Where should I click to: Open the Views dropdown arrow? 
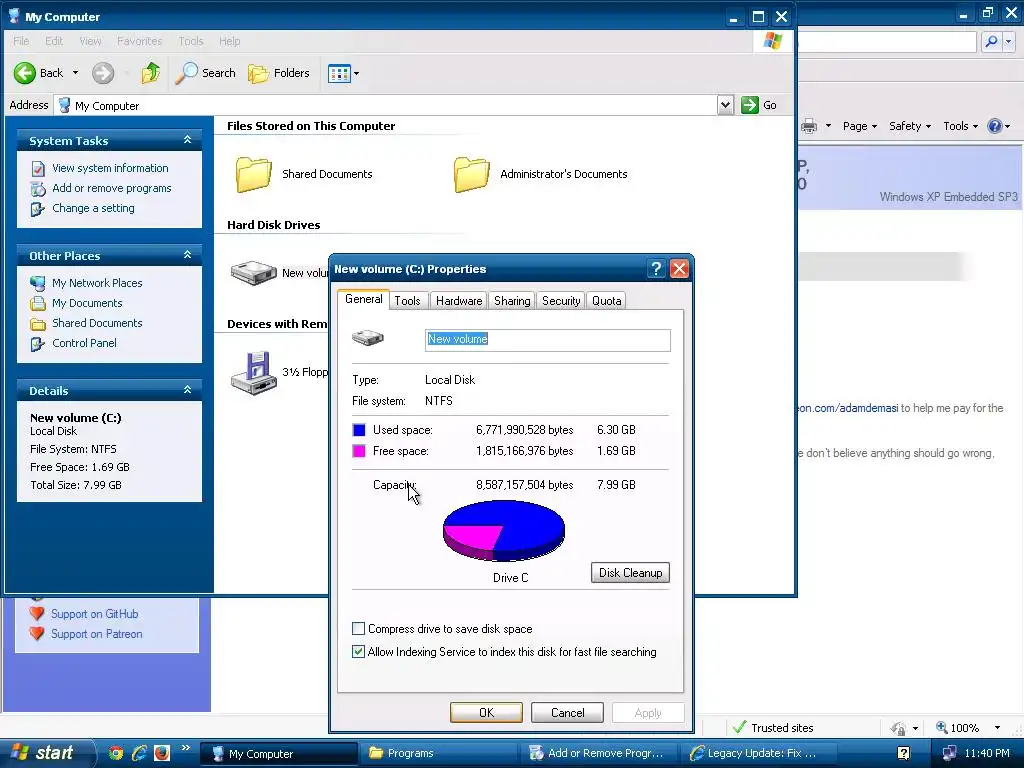pyautogui.click(x=356, y=73)
